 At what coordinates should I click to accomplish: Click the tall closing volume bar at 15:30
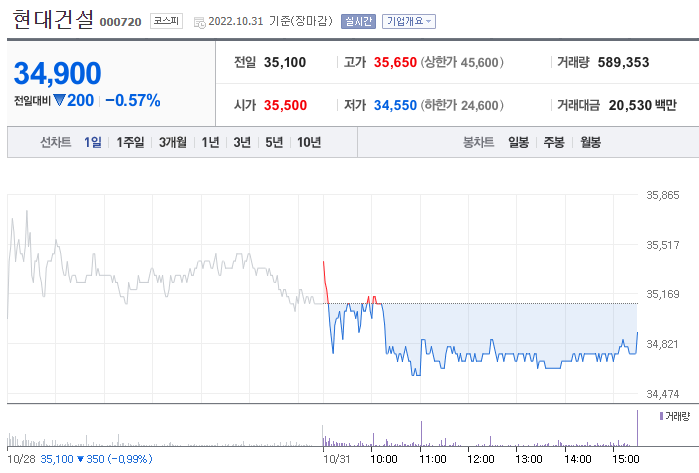pos(637,428)
